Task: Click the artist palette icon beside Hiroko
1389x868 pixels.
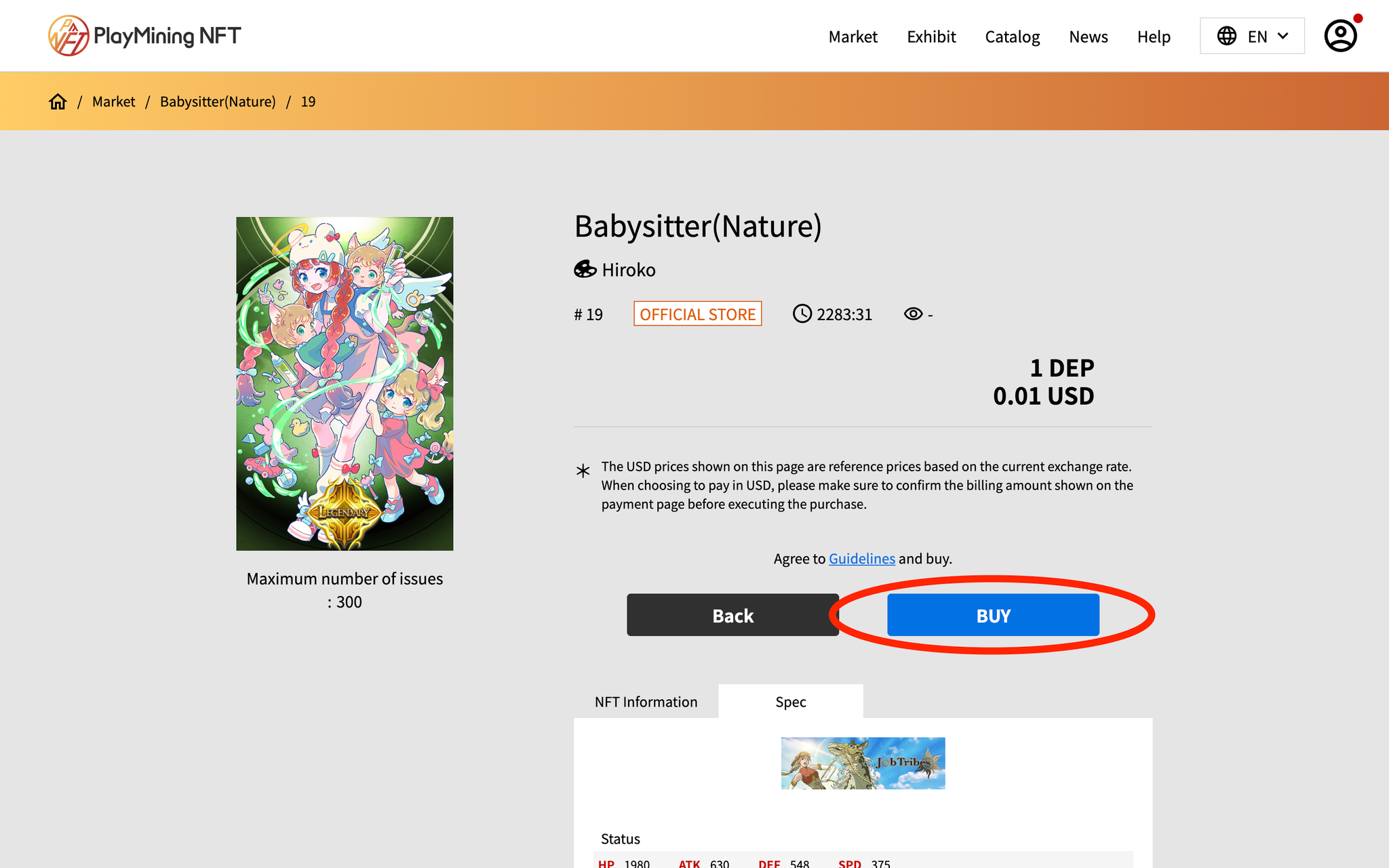Action: pyautogui.click(x=585, y=270)
